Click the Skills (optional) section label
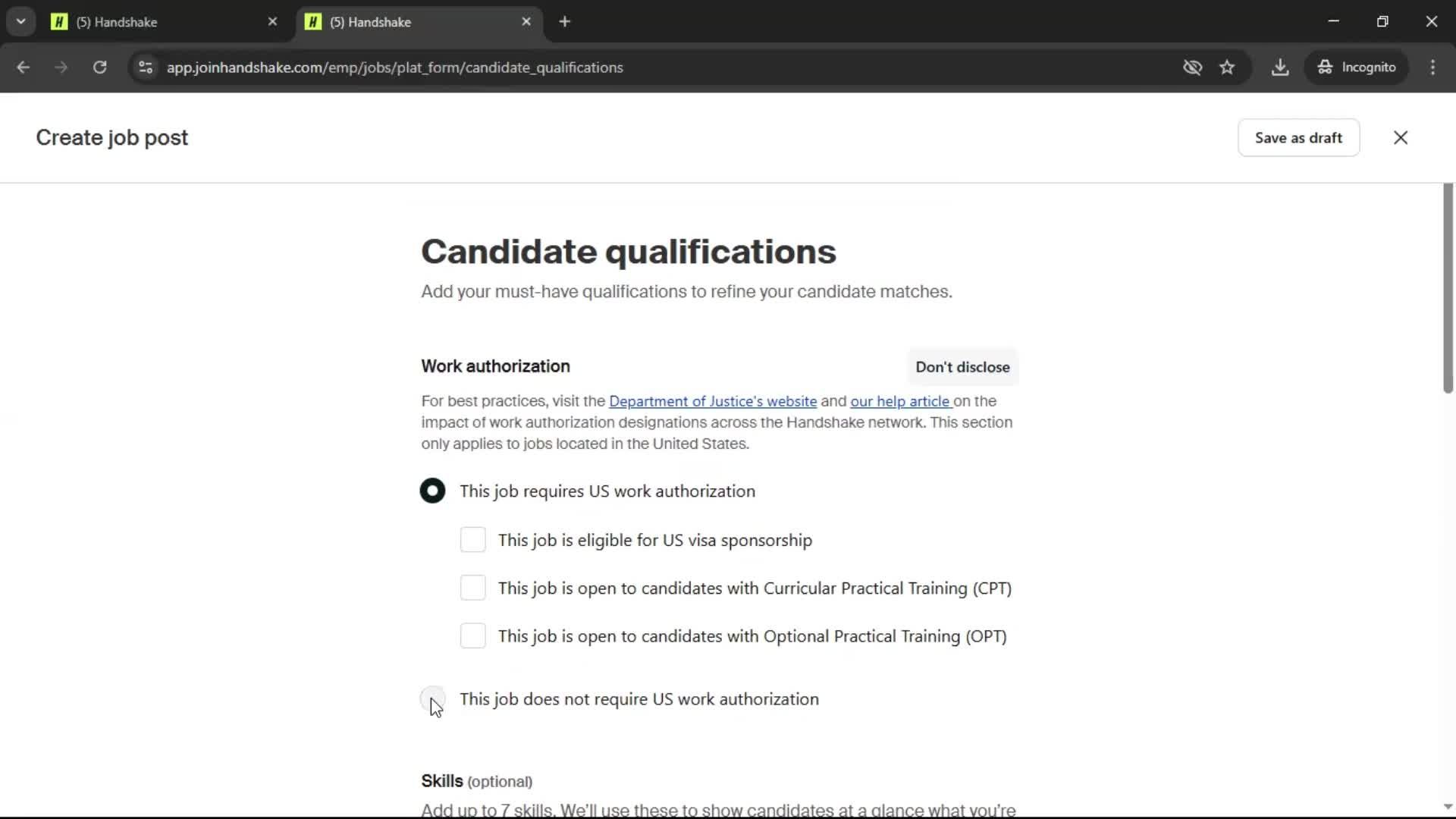Image resolution: width=1456 pixels, height=819 pixels. click(x=476, y=781)
